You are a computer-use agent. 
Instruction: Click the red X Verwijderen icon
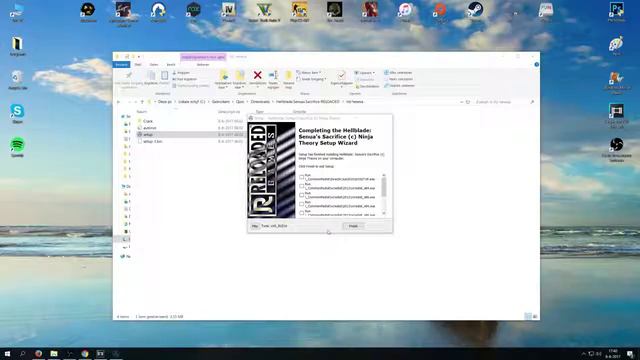coord(258,75)
